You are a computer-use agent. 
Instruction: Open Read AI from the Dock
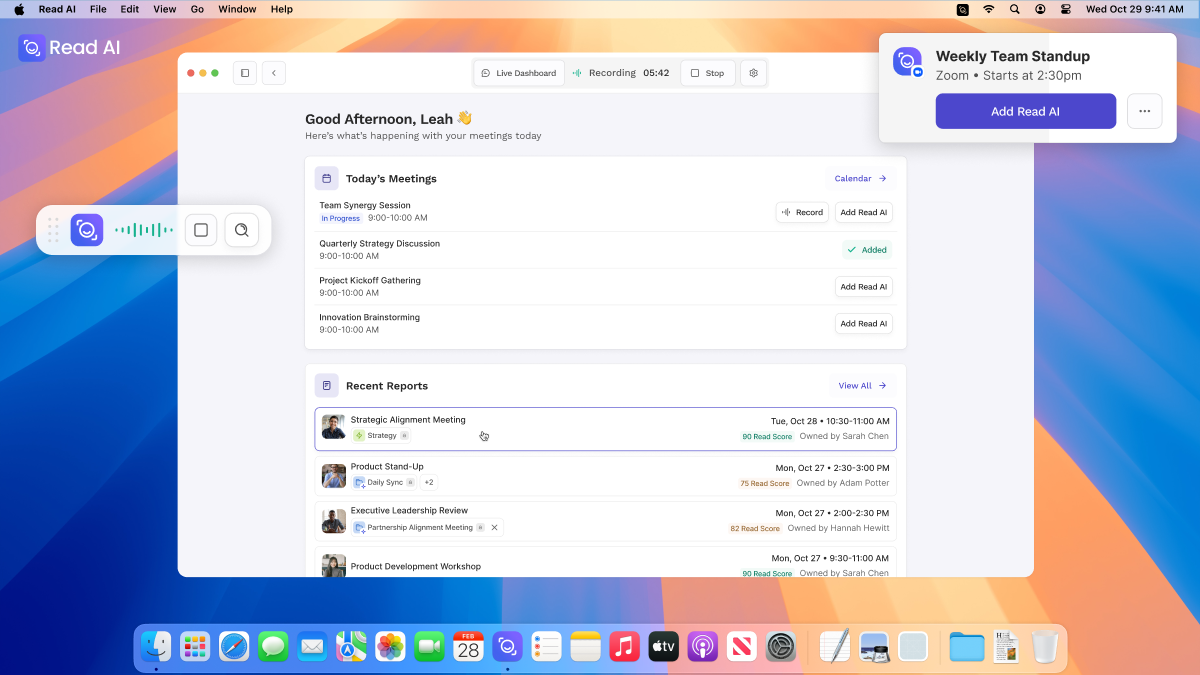(x=507, y=646)
